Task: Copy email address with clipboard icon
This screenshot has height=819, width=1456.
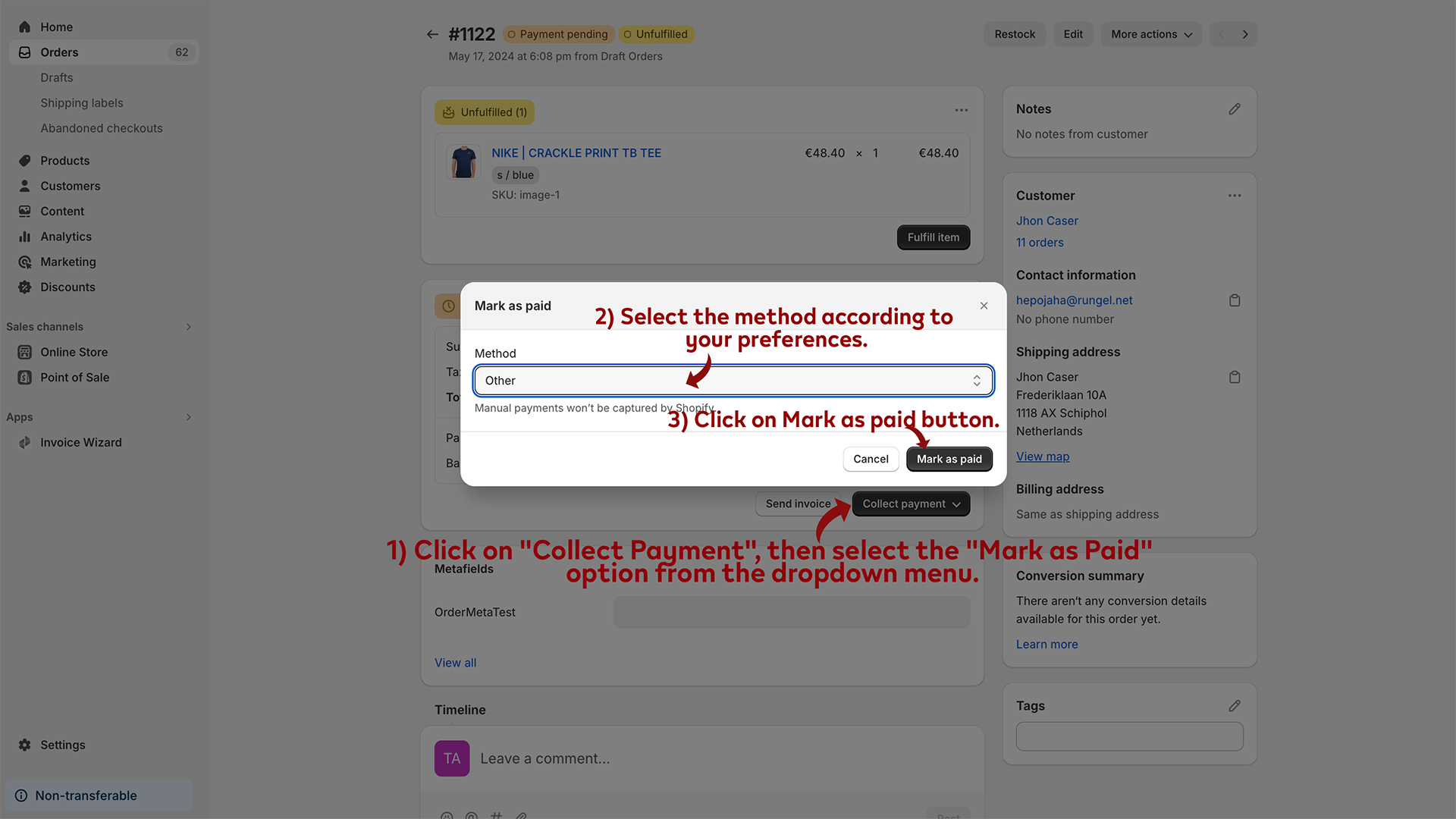Action: [x=1235, y=300]
